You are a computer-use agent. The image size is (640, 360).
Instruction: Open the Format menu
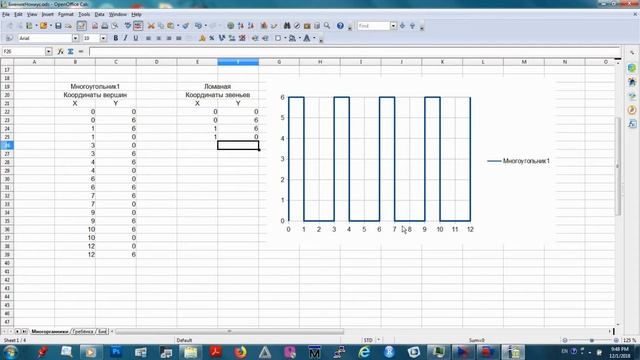(66, 14)
